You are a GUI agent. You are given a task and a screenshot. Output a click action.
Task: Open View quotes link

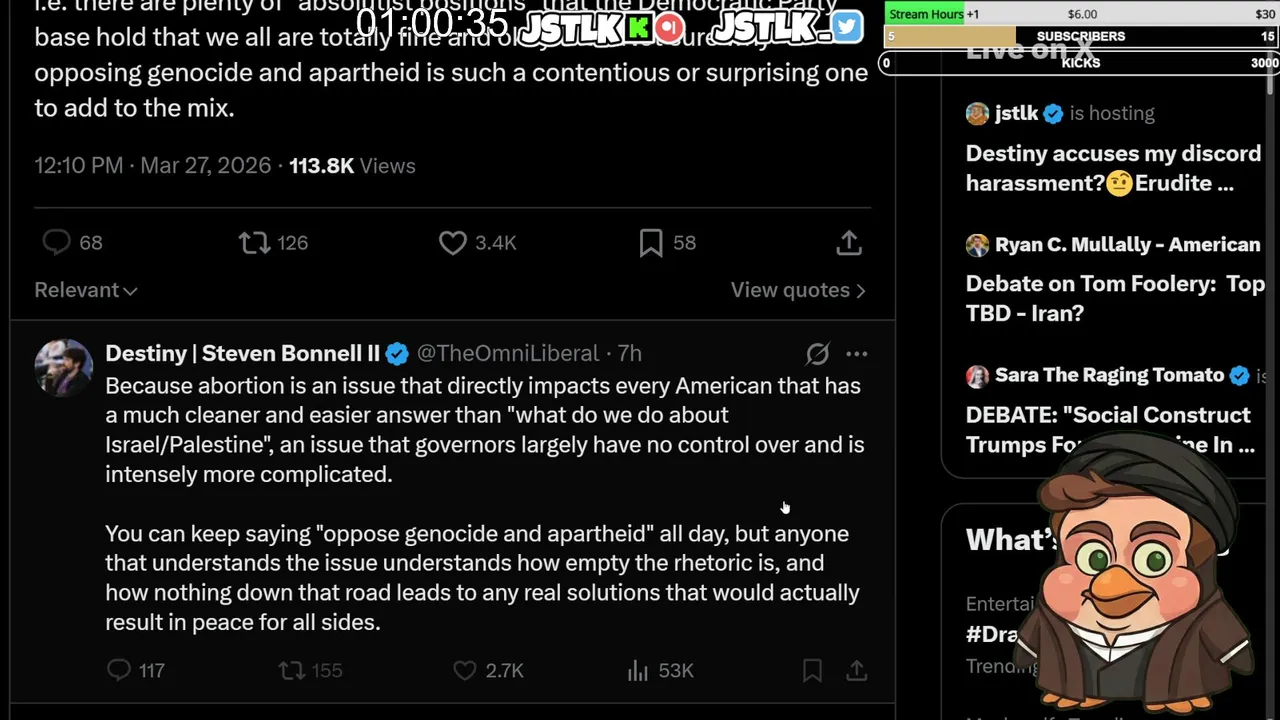[798, 290]
